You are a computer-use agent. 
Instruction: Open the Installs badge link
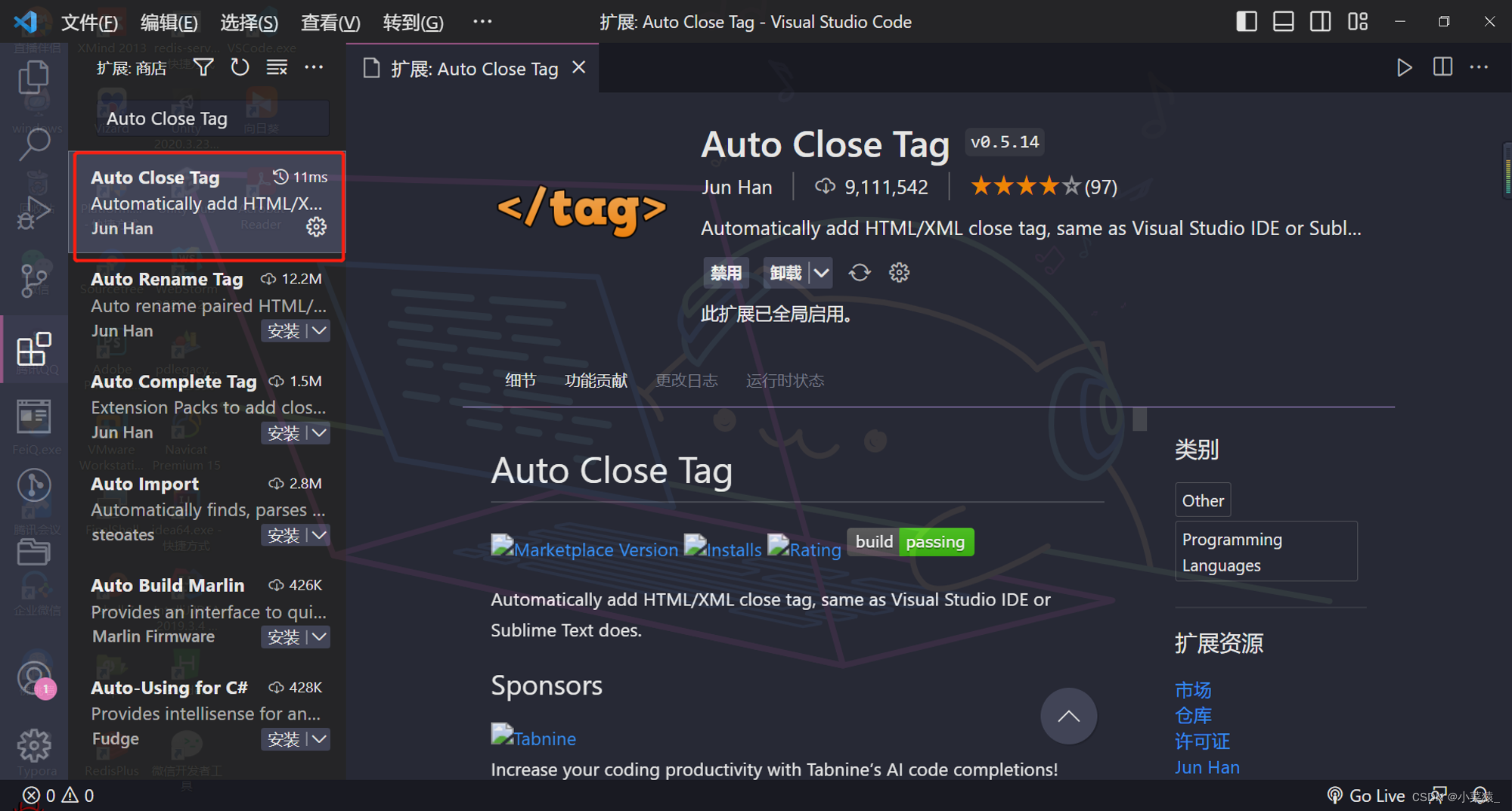[x=723, y=548]
